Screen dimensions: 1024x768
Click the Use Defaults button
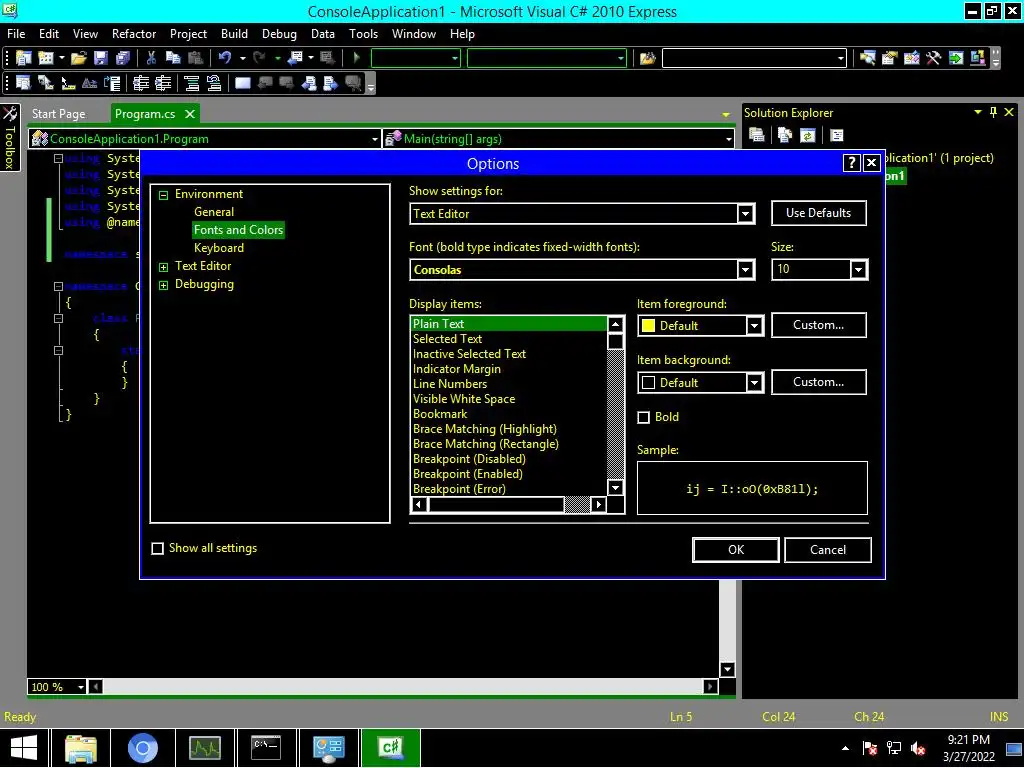[819, 213]
